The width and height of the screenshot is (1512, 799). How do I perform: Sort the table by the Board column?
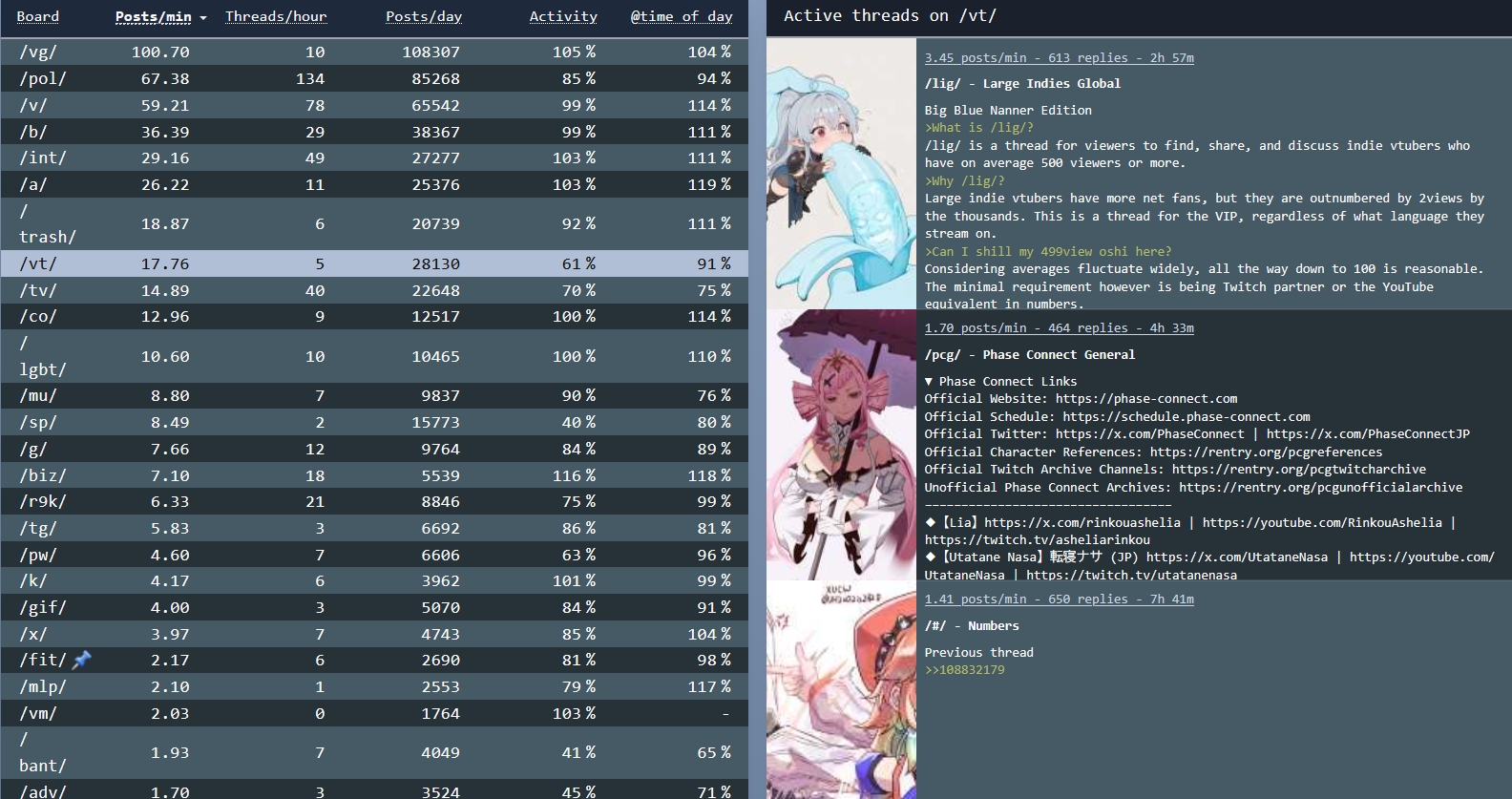pos(38,16)
